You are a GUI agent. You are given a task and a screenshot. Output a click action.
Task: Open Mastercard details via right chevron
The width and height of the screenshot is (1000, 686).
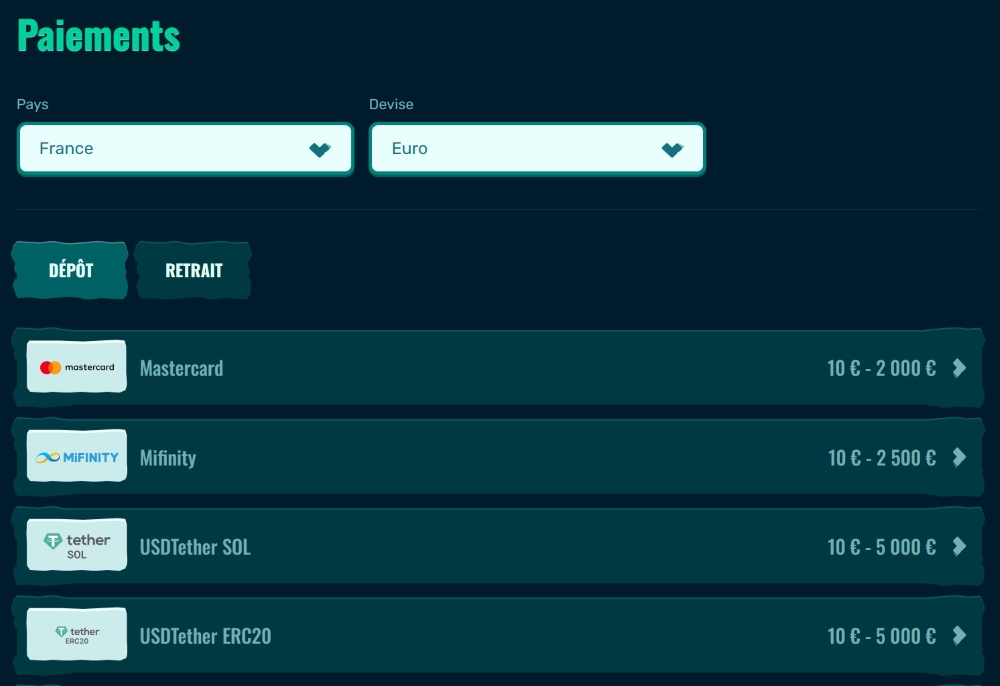pos(959,368)
